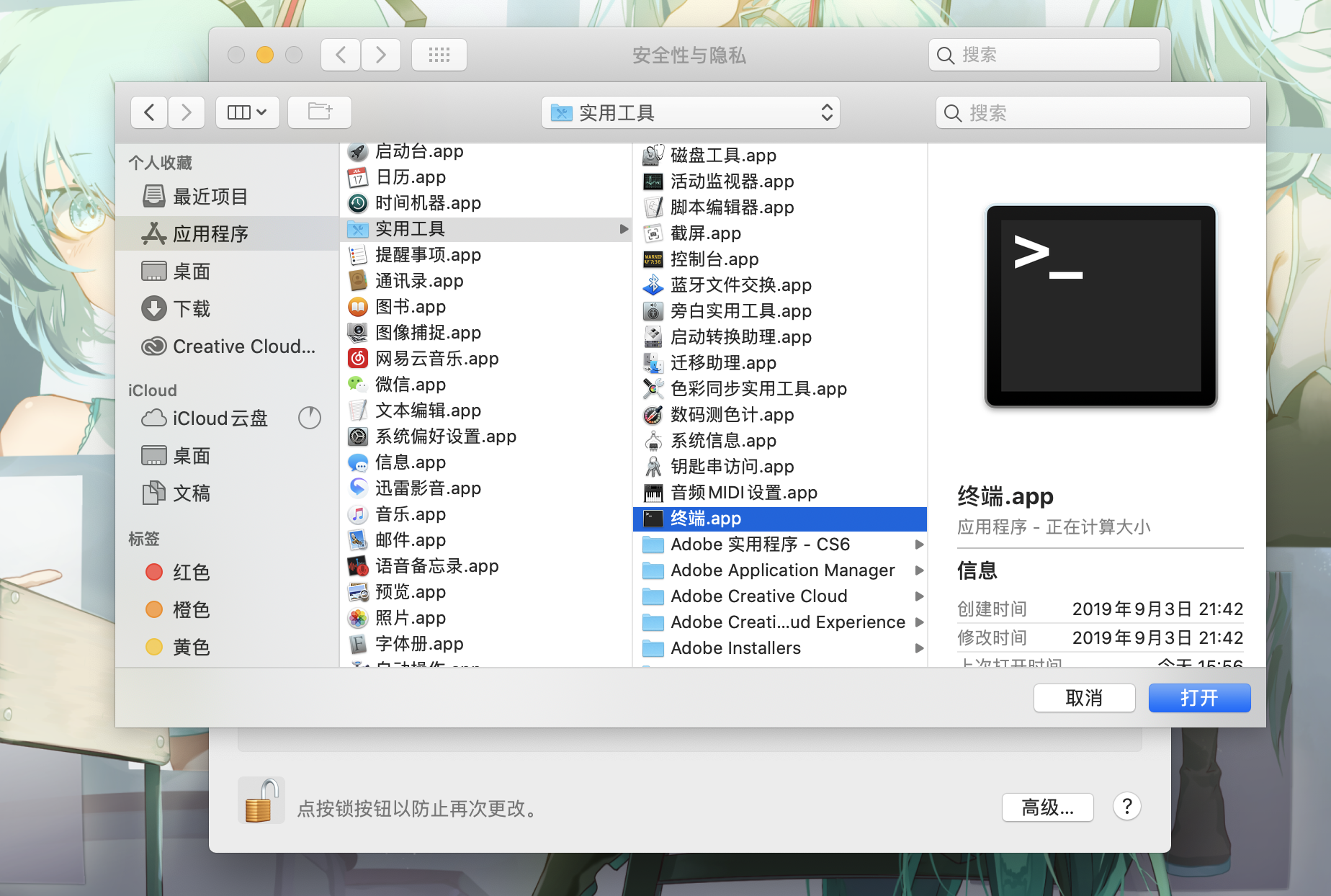Click the Script Editor icon 脚本编辑器.app
This screenshot has width=1331, height=896.
pyautogui.click(x=653, y=207)
